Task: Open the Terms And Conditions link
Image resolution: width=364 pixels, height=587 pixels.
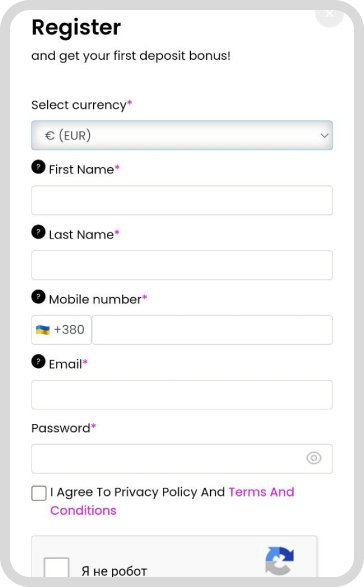Action: tap(172, 501)
